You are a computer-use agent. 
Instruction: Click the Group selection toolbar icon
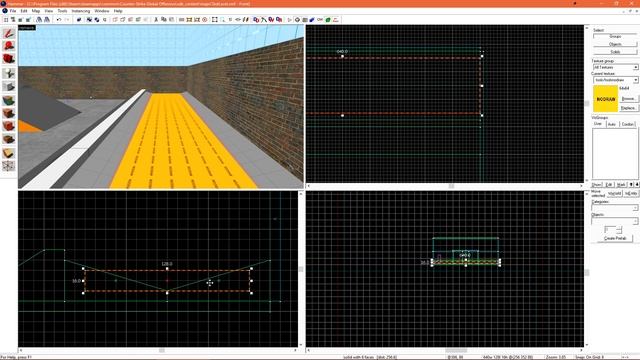click(x=89, y=20)
